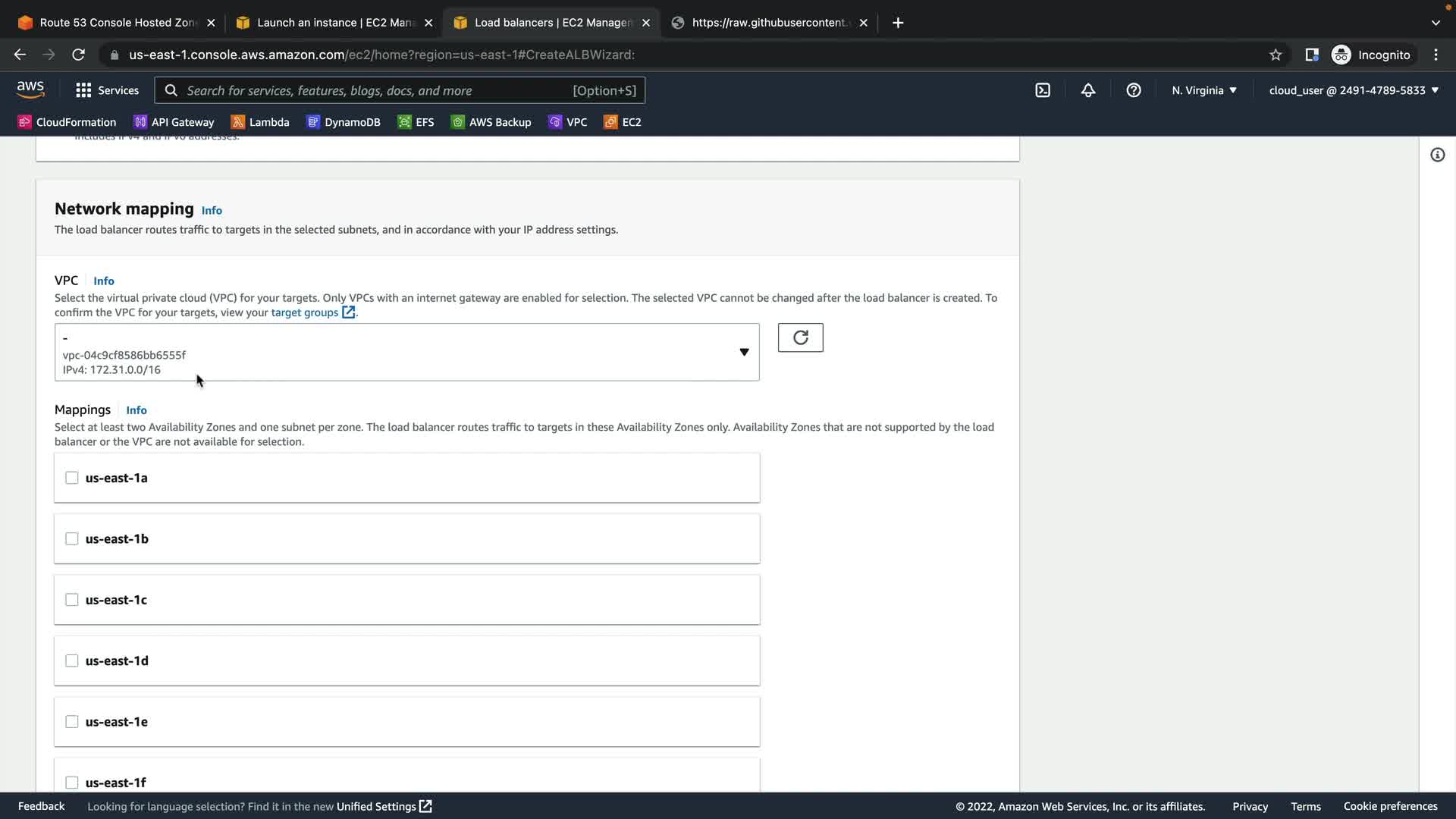Bookmark this page with star icon
Image resolution: width=1456 pixels, height=819 pixels.
(x=1276, y=55)
